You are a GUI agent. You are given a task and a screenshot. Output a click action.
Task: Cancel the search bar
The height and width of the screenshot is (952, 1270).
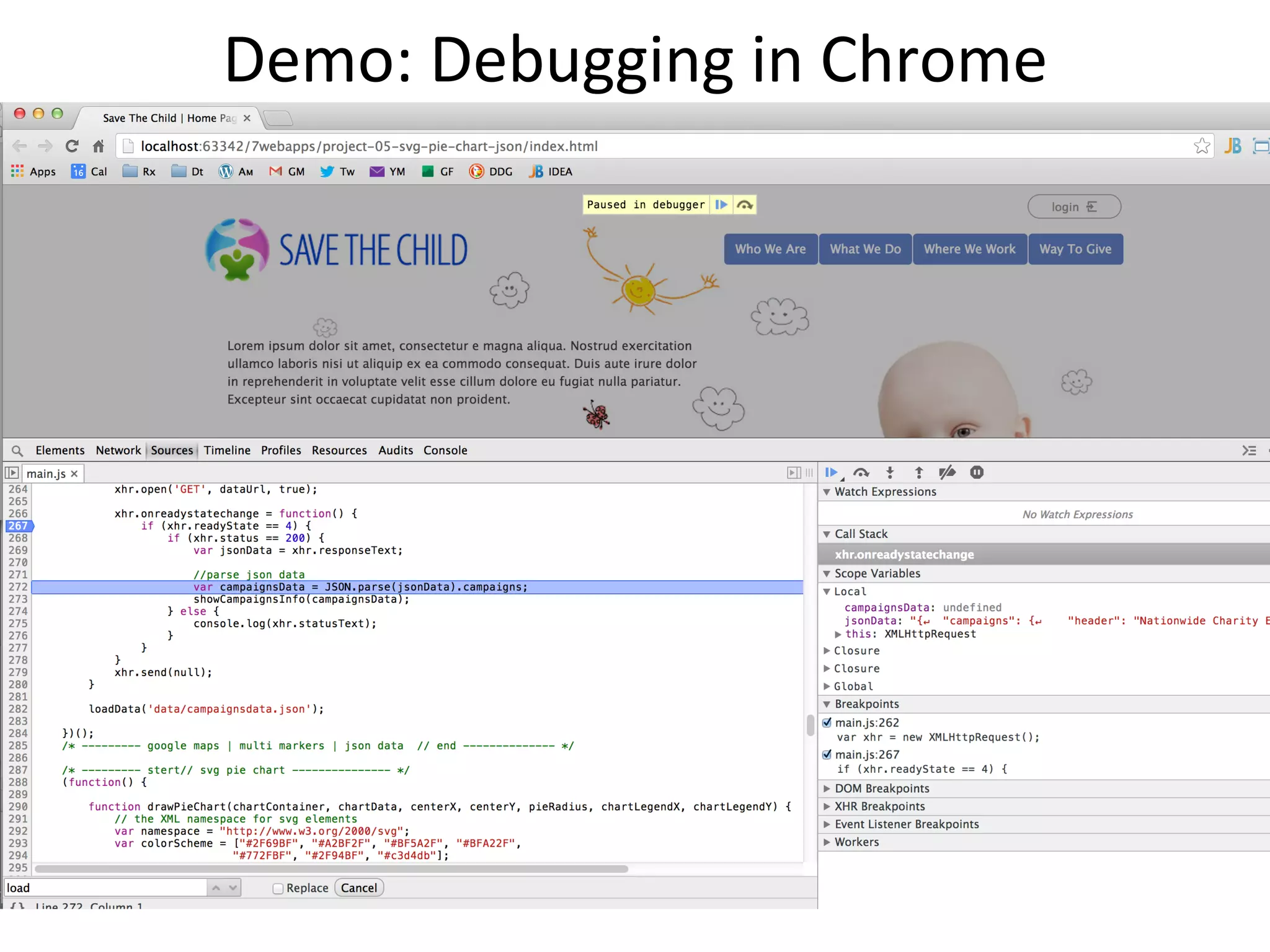(x=359, y=888)
